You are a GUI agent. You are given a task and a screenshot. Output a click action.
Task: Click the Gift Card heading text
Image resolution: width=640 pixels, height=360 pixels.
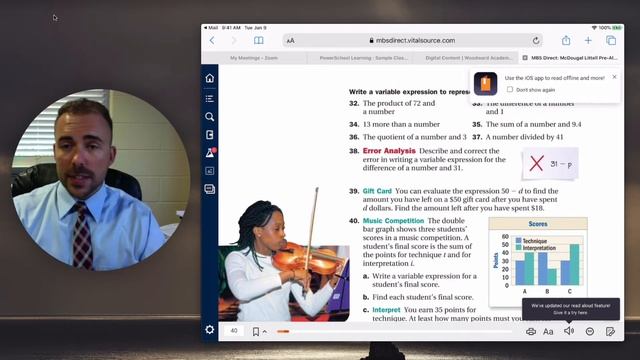[x=377, y=191]
